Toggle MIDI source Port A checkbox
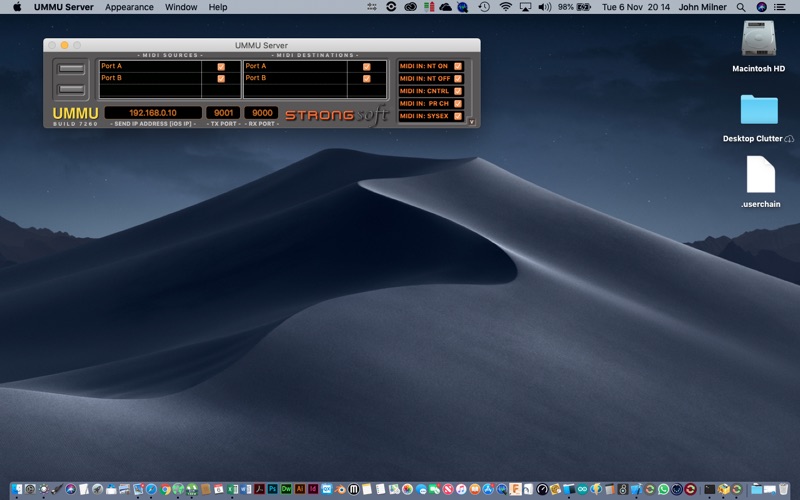Viewport: 800px width, 500px height. click(221, 66)
